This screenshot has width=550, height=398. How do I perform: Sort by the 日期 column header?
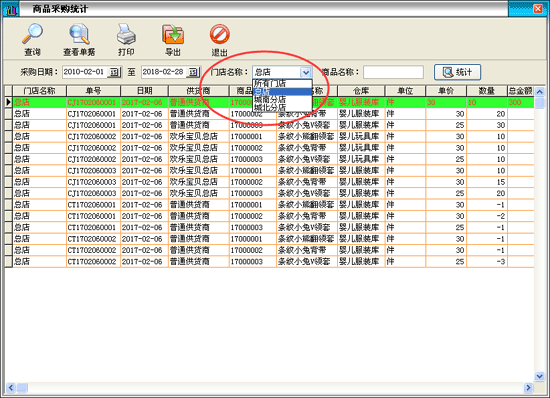point(144,91)
